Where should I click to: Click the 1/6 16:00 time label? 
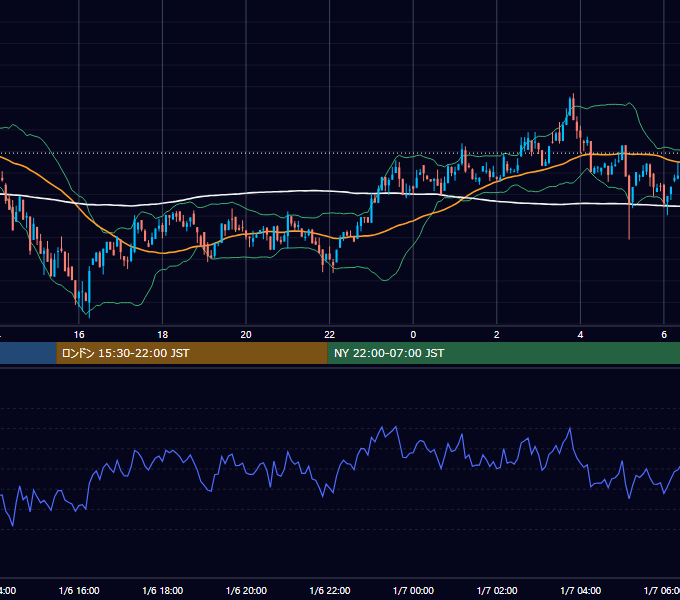(79, 590)
